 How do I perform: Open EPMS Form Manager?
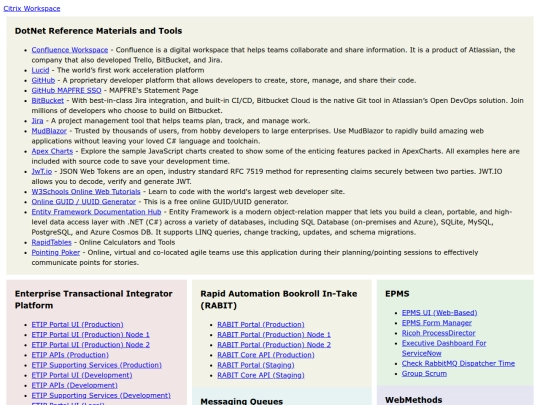(x=437, y=323)
